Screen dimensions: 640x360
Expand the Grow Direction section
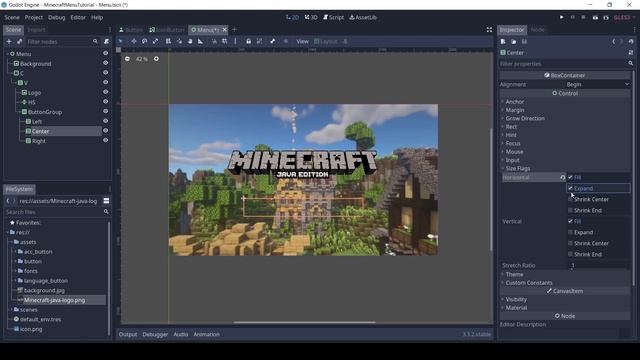click(525, 118)
